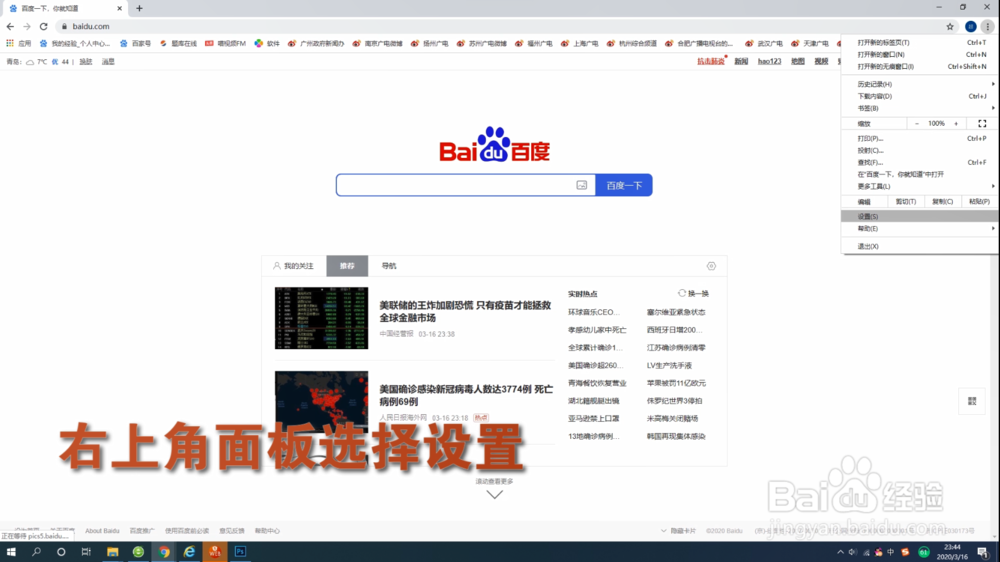This screenshot has height=562, width=1000.
Task: Select 设置(S) in the Chrome menu
Action: pyautogui.click(x=920, y=216)
